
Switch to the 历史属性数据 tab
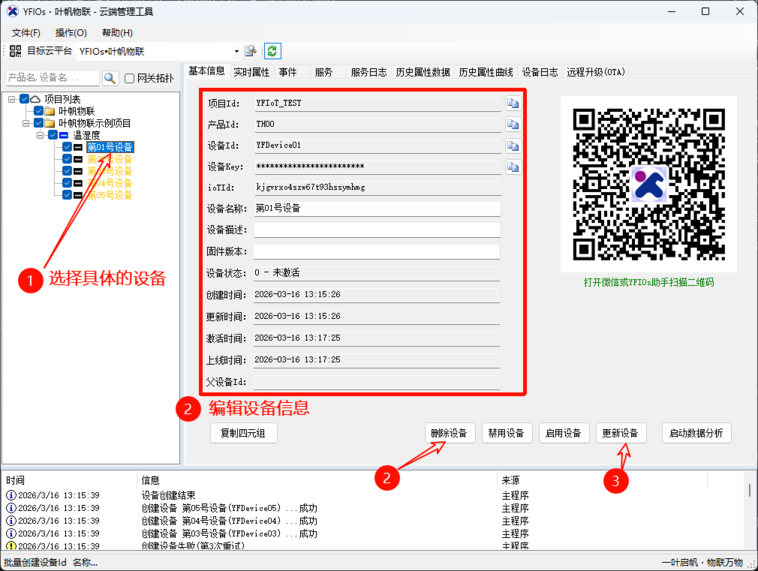(423, 72)
